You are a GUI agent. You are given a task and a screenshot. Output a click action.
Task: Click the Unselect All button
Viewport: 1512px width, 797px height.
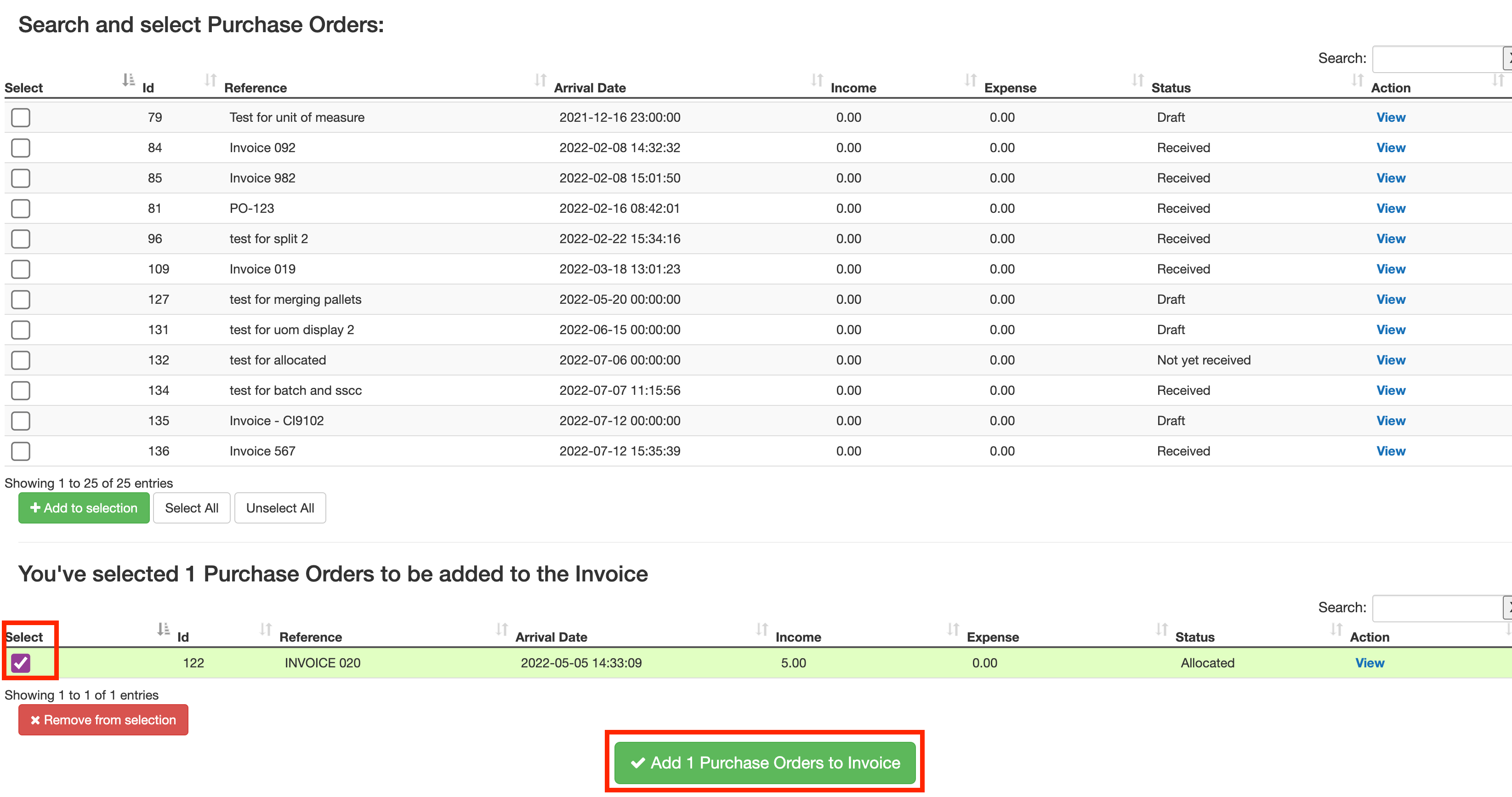tap(280, 507)
